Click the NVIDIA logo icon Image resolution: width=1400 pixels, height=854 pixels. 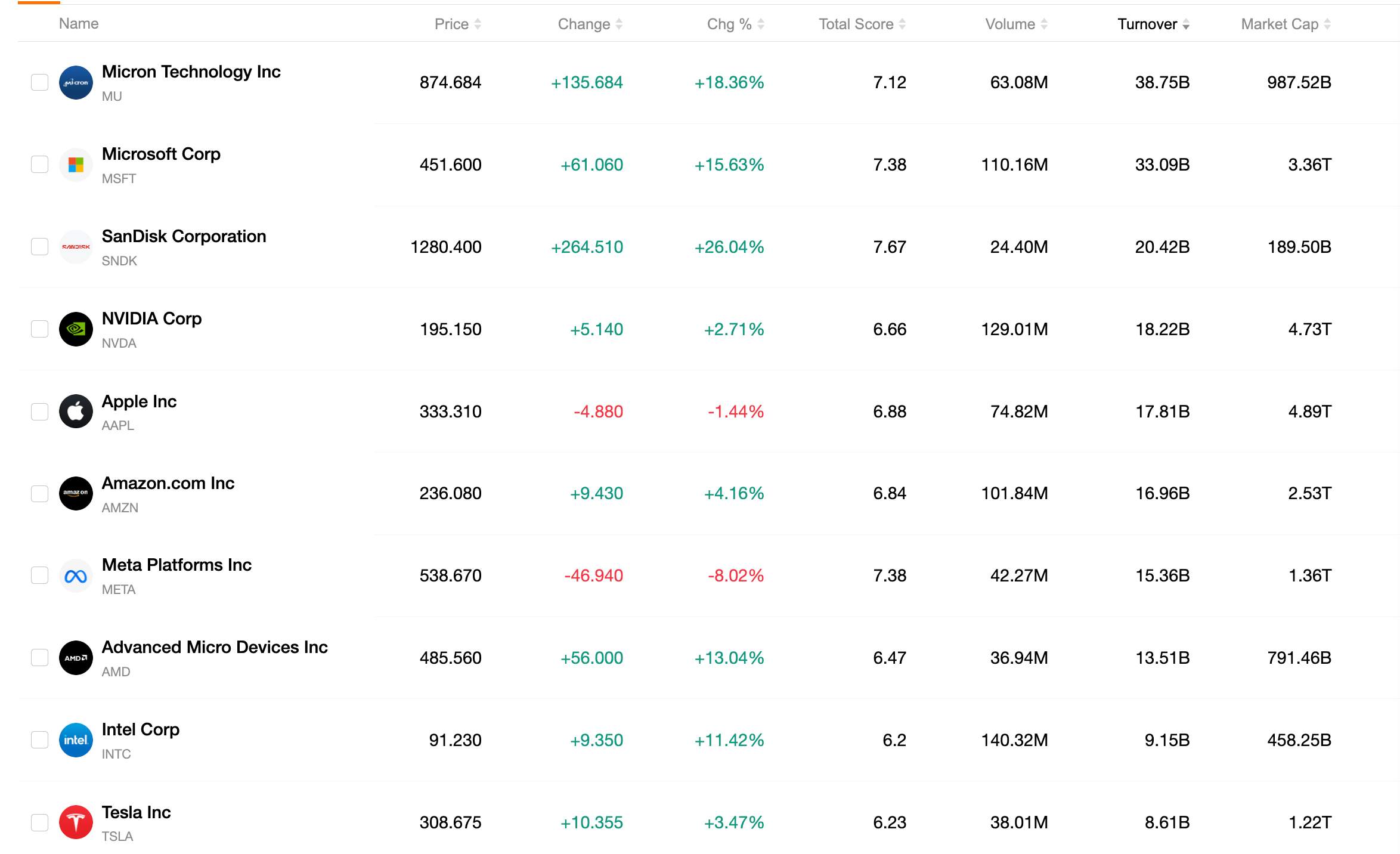76,329
